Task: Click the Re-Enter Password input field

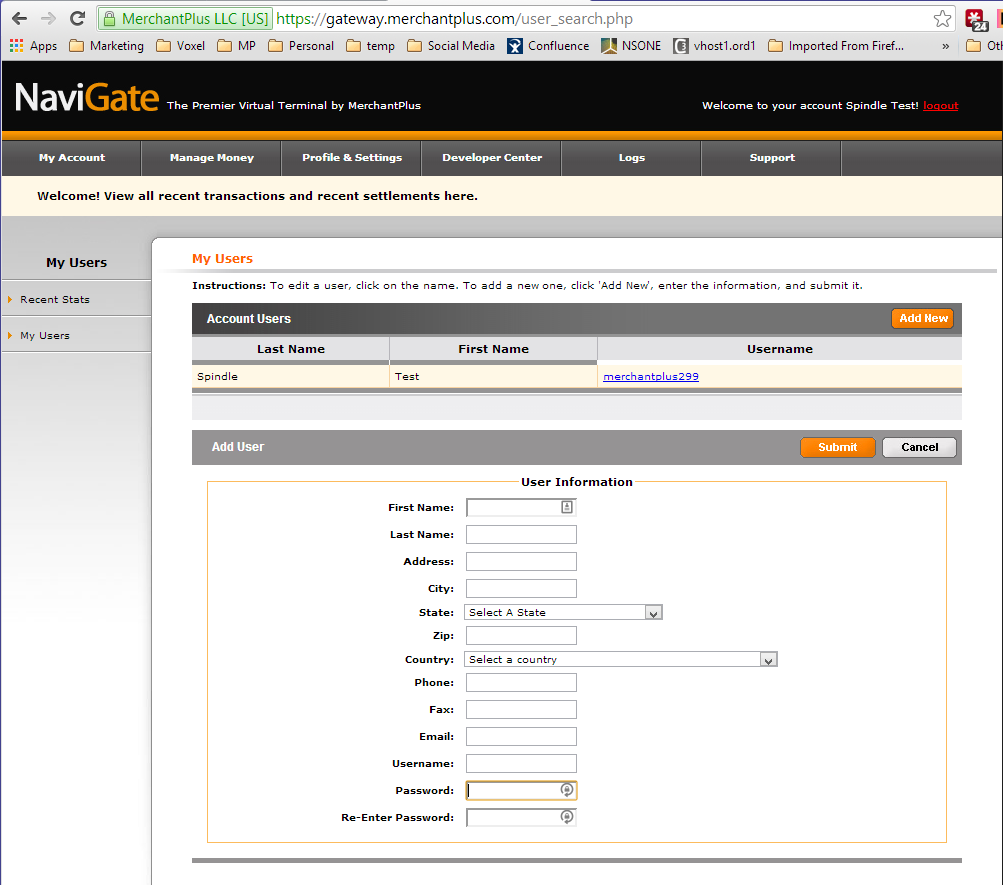Action: (521, 817)
